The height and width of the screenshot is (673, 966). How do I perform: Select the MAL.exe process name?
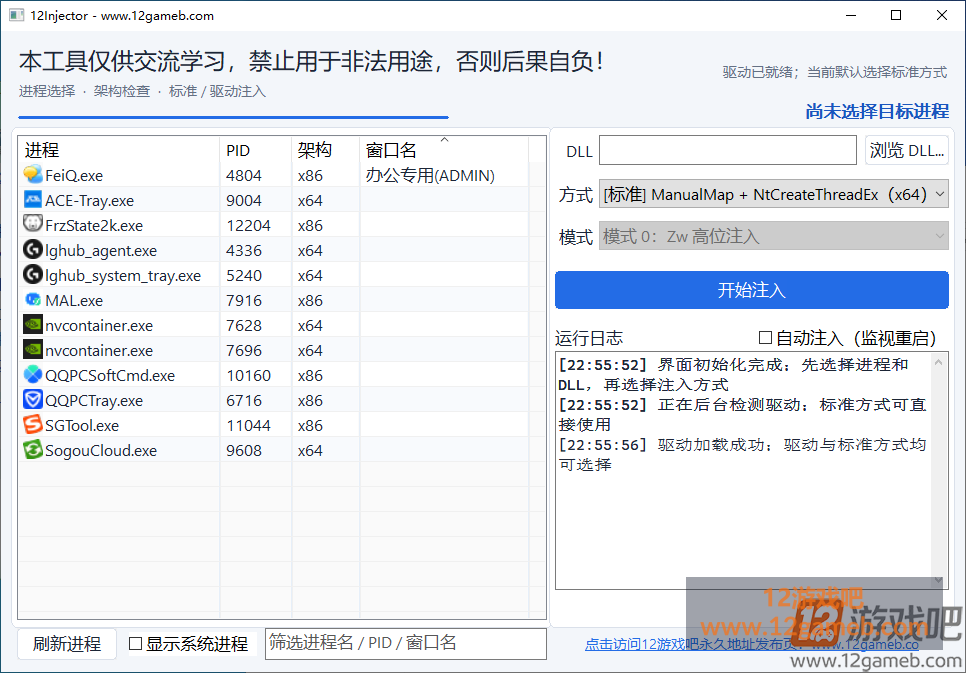coord(74,301)
